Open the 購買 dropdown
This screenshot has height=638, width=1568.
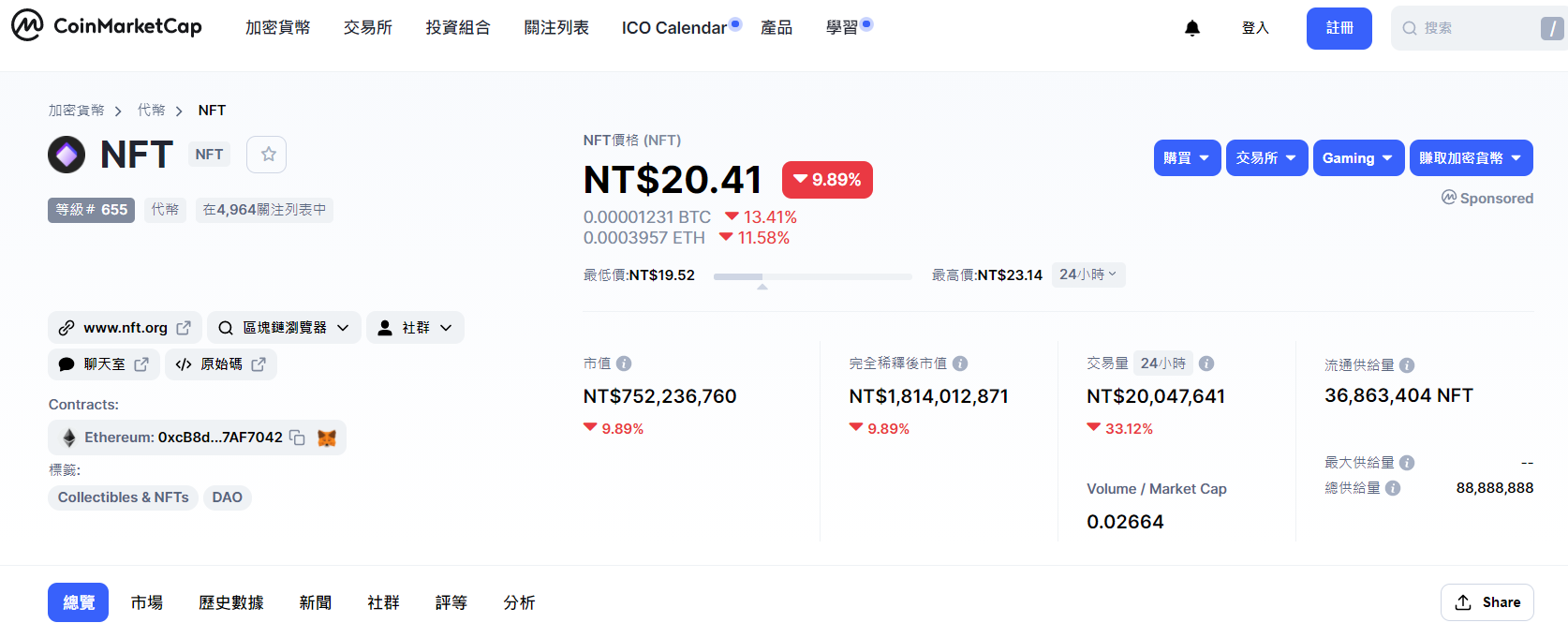tap(1187, 158)
